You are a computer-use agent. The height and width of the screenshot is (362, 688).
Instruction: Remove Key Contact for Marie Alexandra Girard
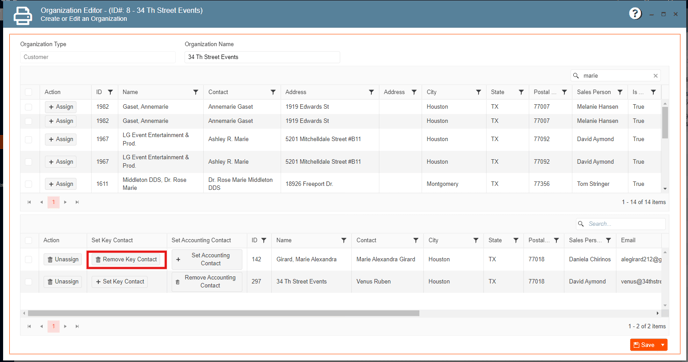click(126, 260)
